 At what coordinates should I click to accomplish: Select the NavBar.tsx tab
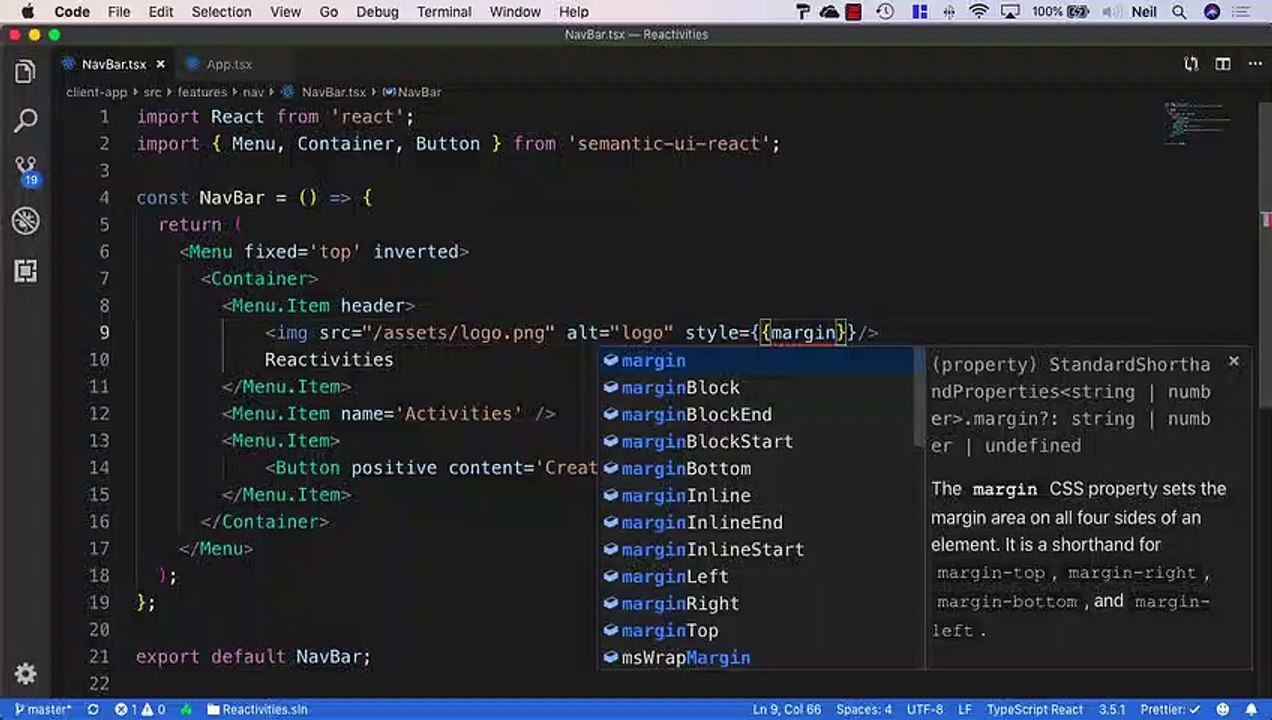pos(113,64)
